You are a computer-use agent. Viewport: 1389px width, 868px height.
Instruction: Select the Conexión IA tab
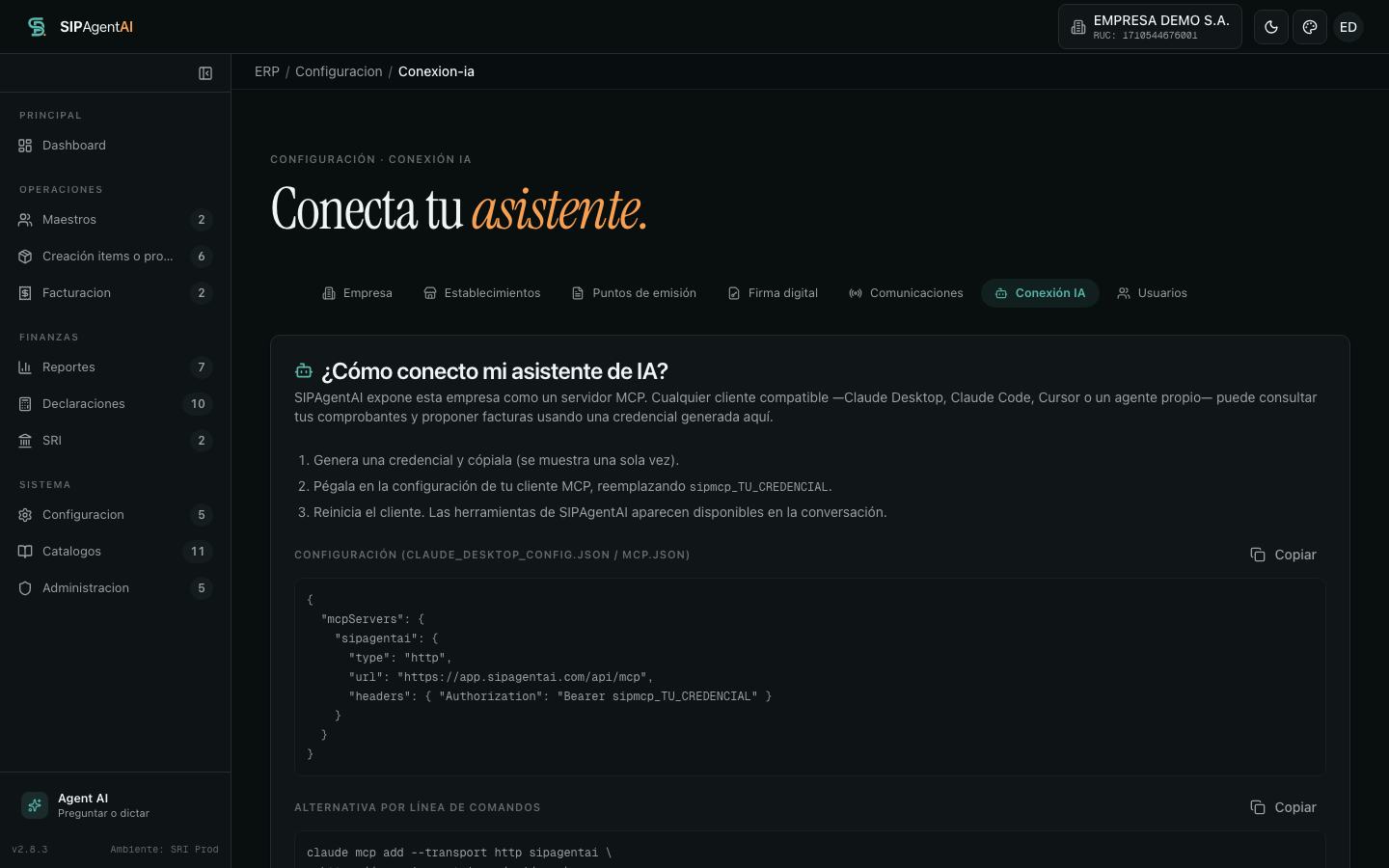(1040, 293)
